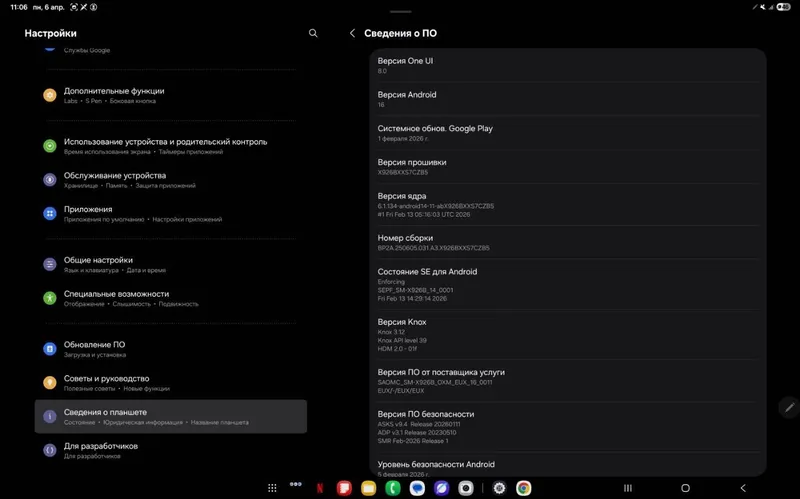This screenshot has width=800, height=499.
Task: Tap the 11:06 clock in status bar
Action: pos(19,7)
